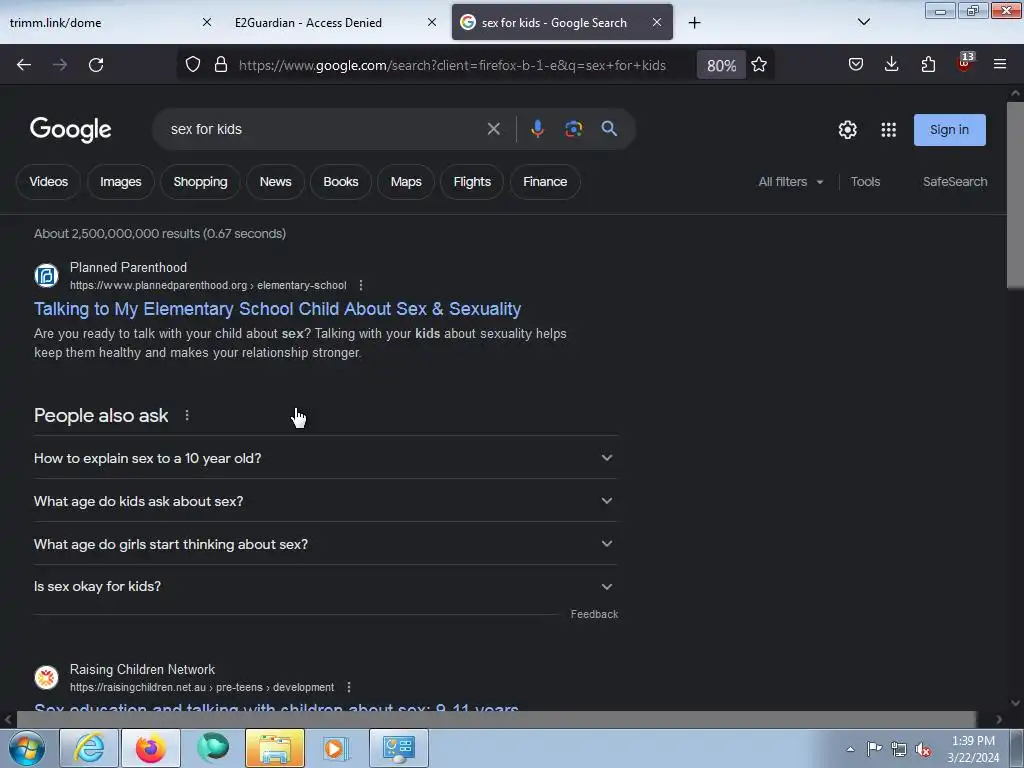Image resolution: width=1024 pixels, height=768 pixels.
Task: Select the Books filter chip
Action: click(x=341, y=182)
